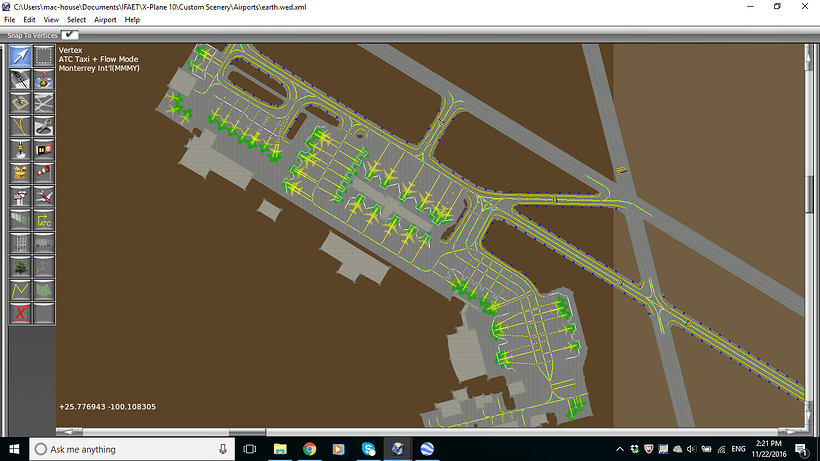
Task: Choose the yellow Airport Beacon tool
Action: [x=20, y=173]
